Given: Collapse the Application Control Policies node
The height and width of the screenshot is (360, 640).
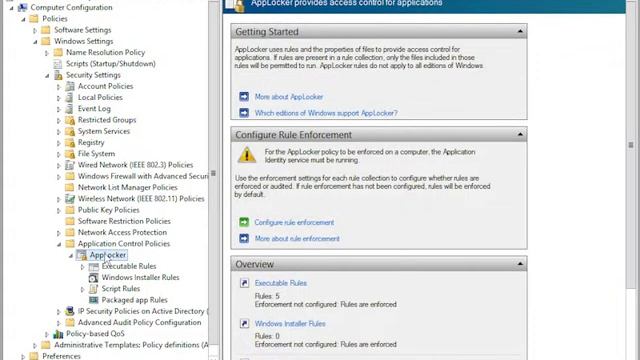Looking at the screenshot, I should point(59,244).
